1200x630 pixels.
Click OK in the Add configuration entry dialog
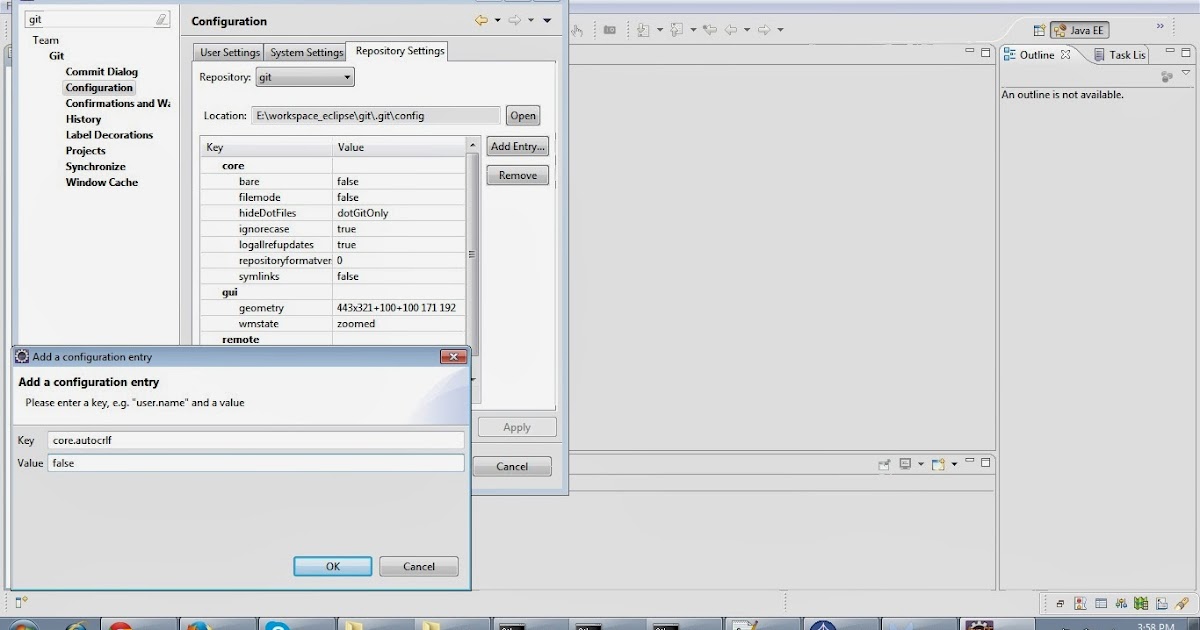coord(332,566)
